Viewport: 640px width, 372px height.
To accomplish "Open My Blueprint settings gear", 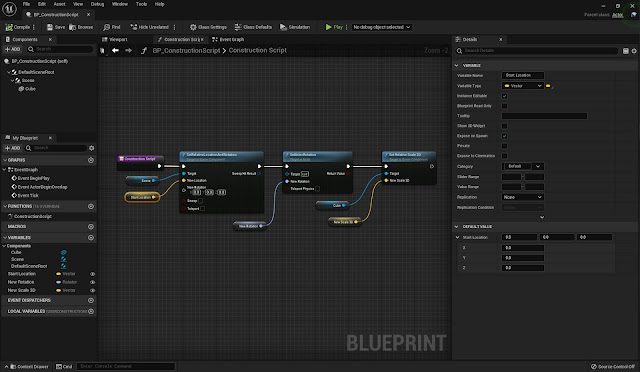I will pos(91,148).
